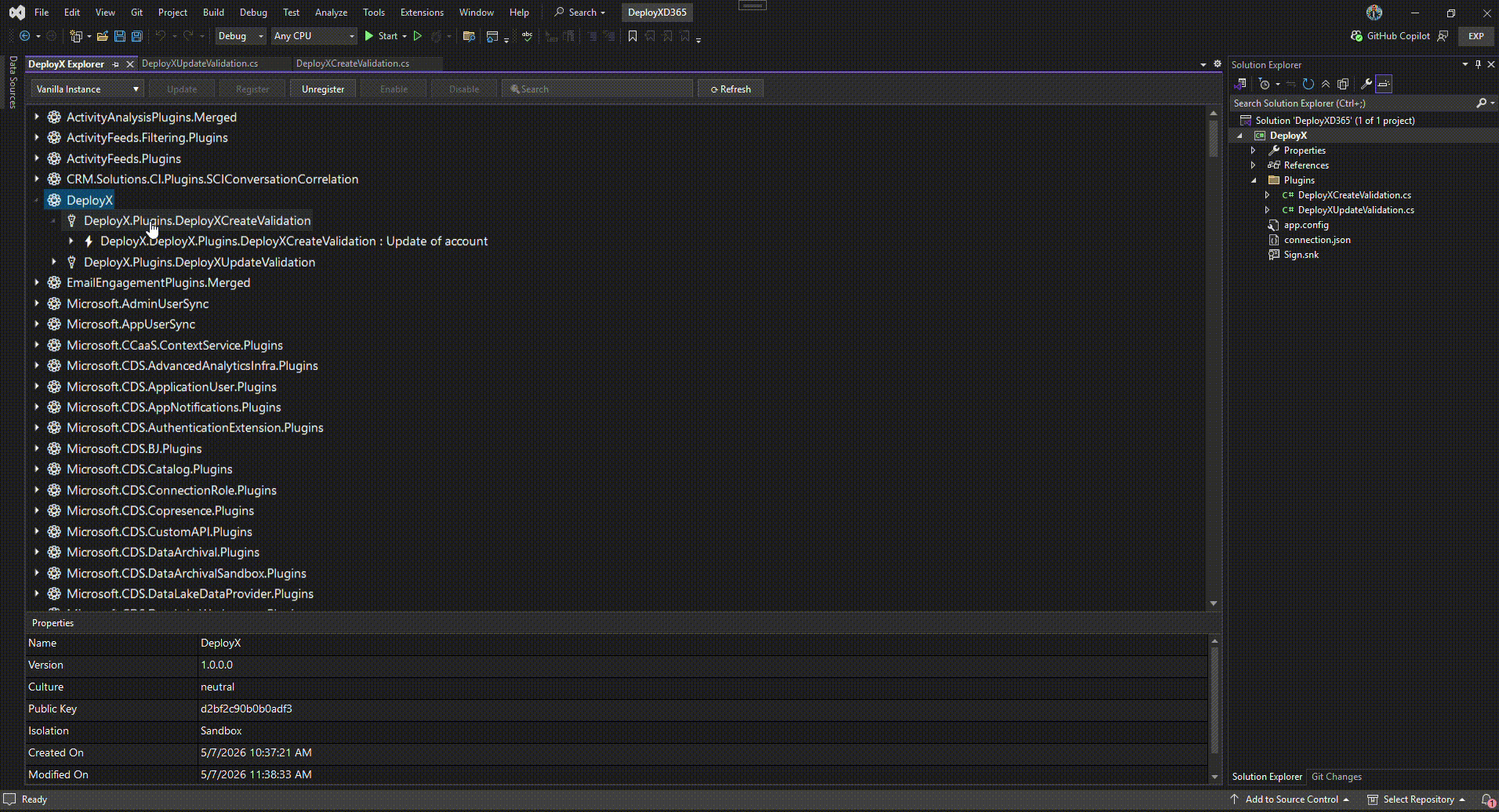Select EmailEngagementPlugins.Merged row
Viewport: 1499px width, 812px height.
(x=158, y=283)
